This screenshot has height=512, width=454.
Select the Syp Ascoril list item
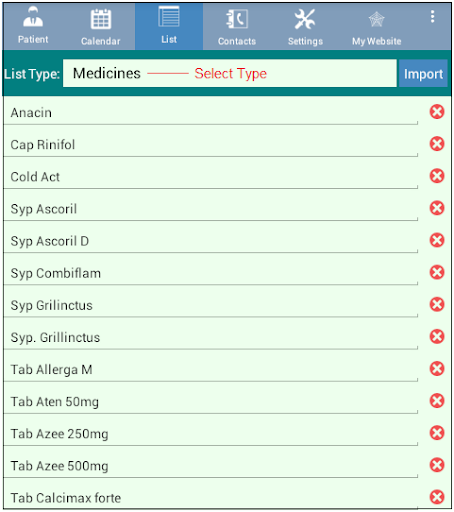[211, 209]
